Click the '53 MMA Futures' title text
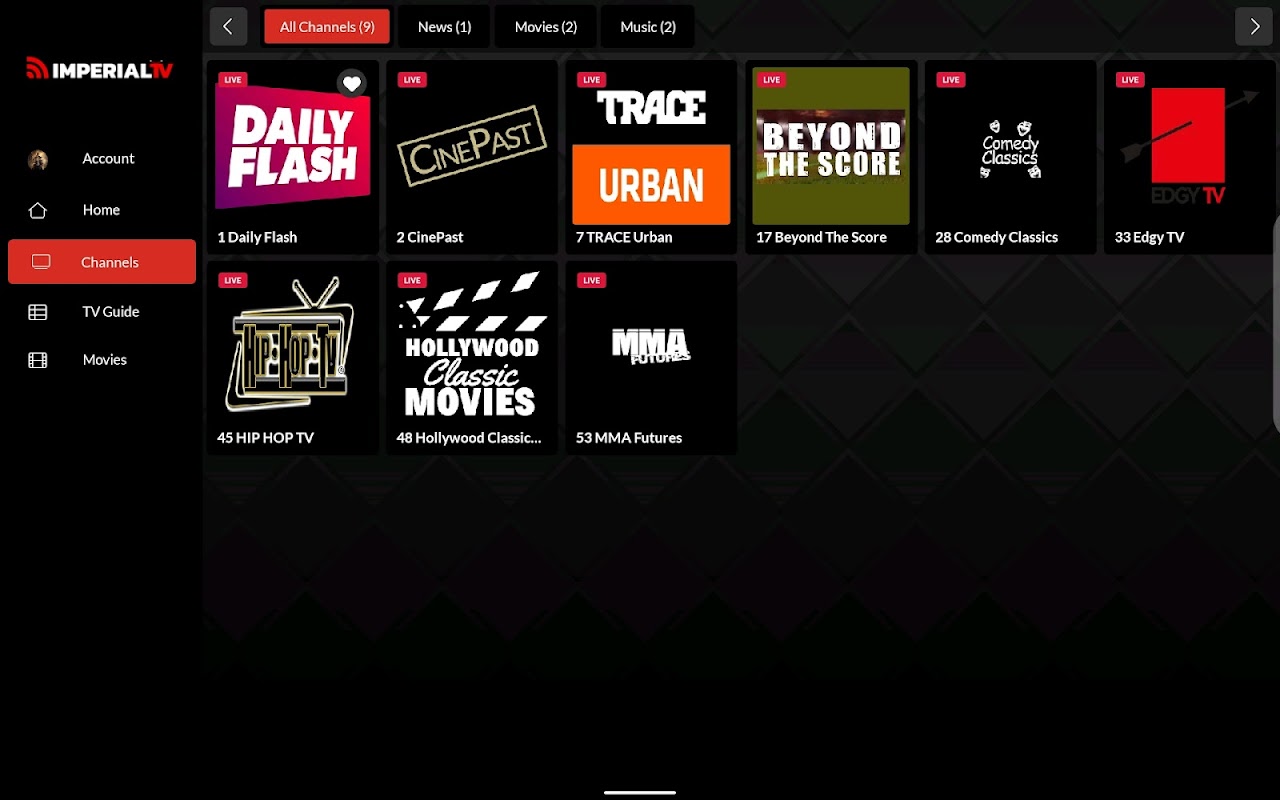Screen dimensions: 1280x800 [629, 437]
